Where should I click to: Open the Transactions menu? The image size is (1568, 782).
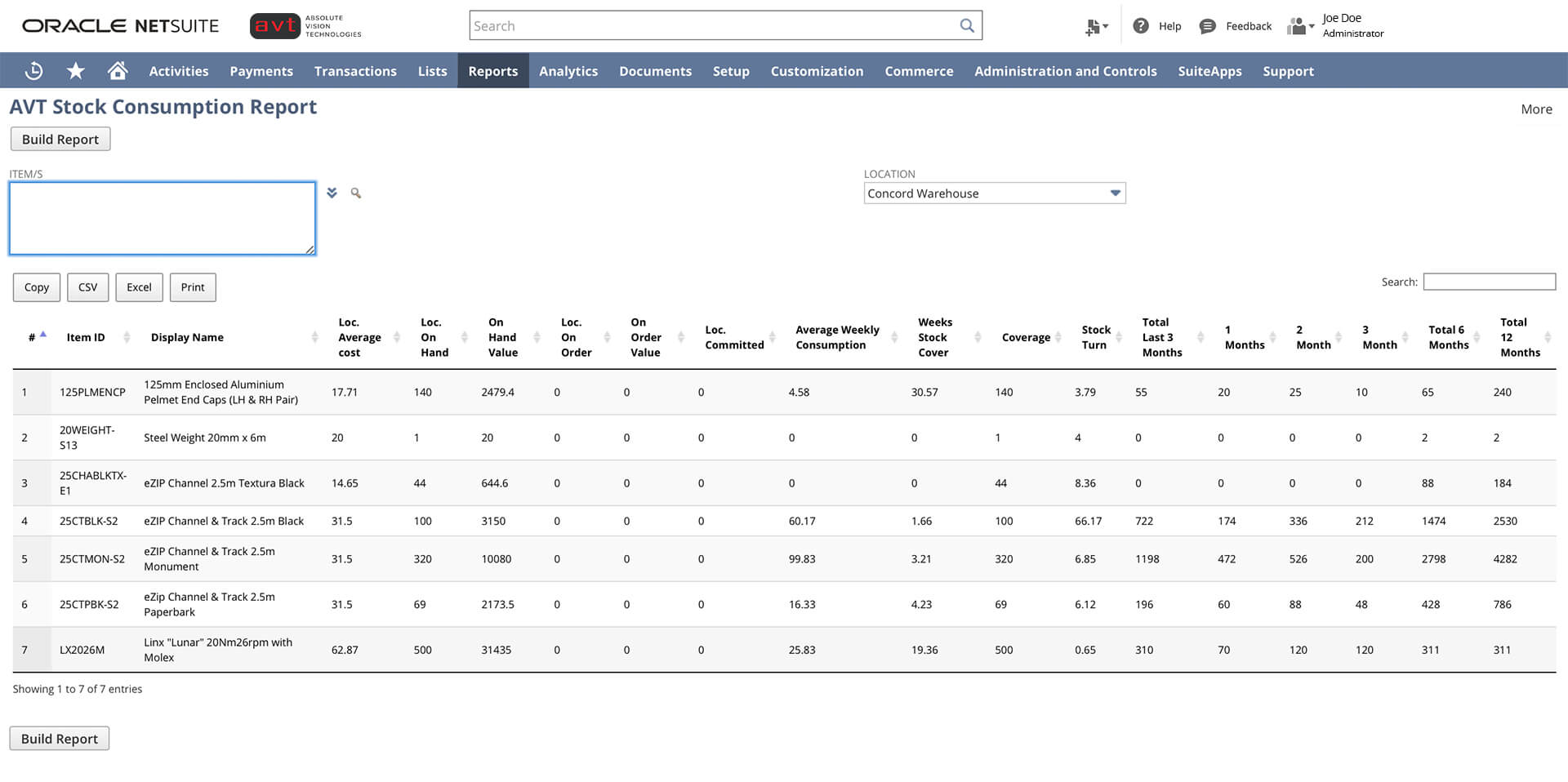click(x=355, y=71)
